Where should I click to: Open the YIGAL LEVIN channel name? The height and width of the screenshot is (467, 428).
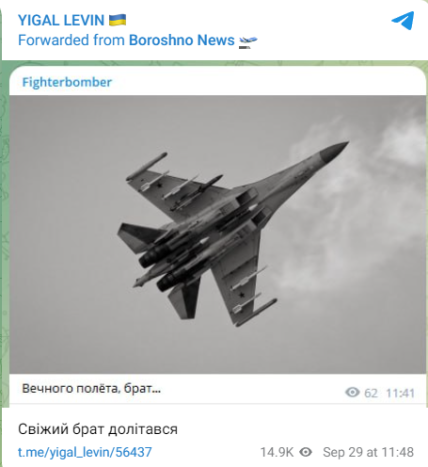point(61,20)
